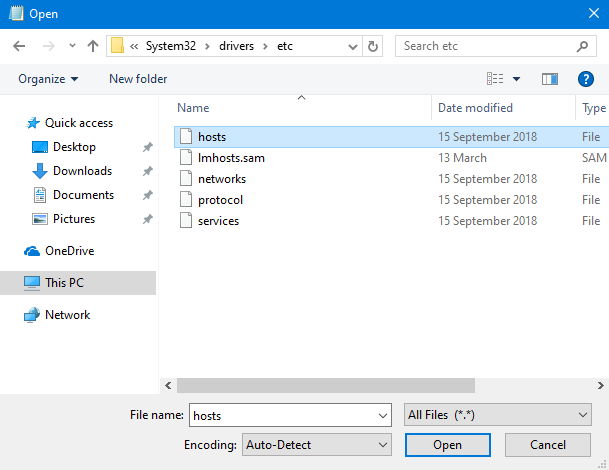
Task: Open OneDrive from the navigation pane
Action: point(69,251)
